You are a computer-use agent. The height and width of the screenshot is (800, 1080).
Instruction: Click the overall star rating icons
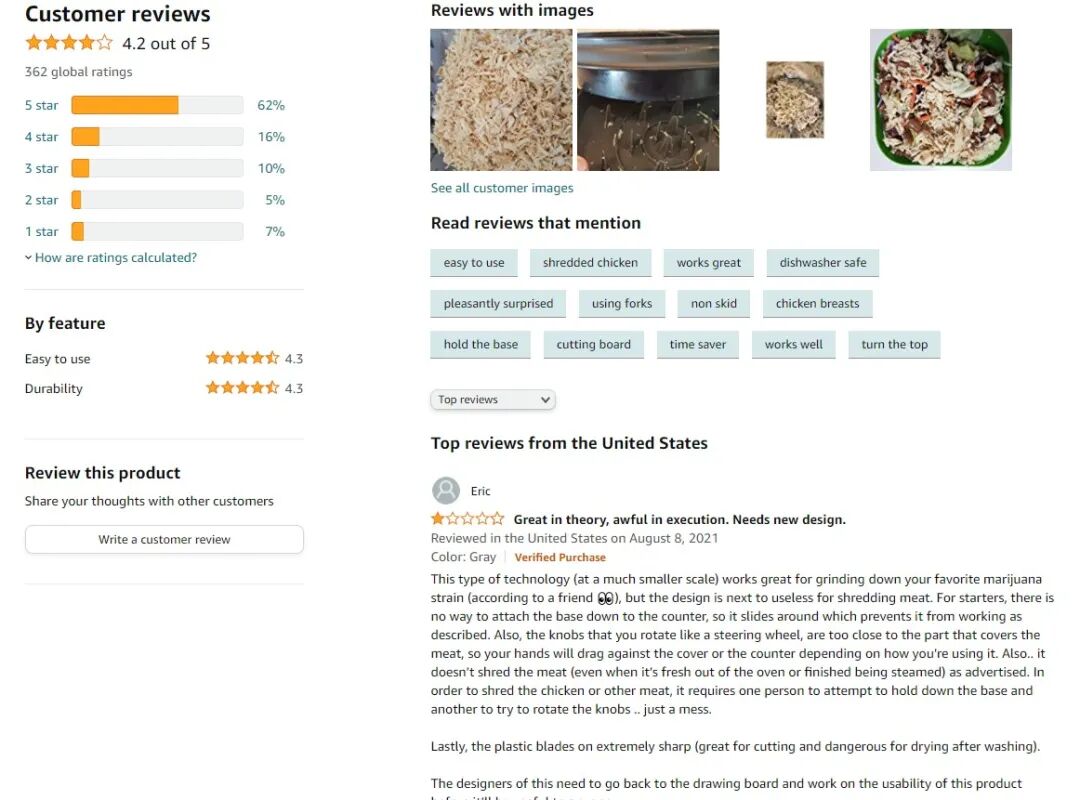point(69,43)
